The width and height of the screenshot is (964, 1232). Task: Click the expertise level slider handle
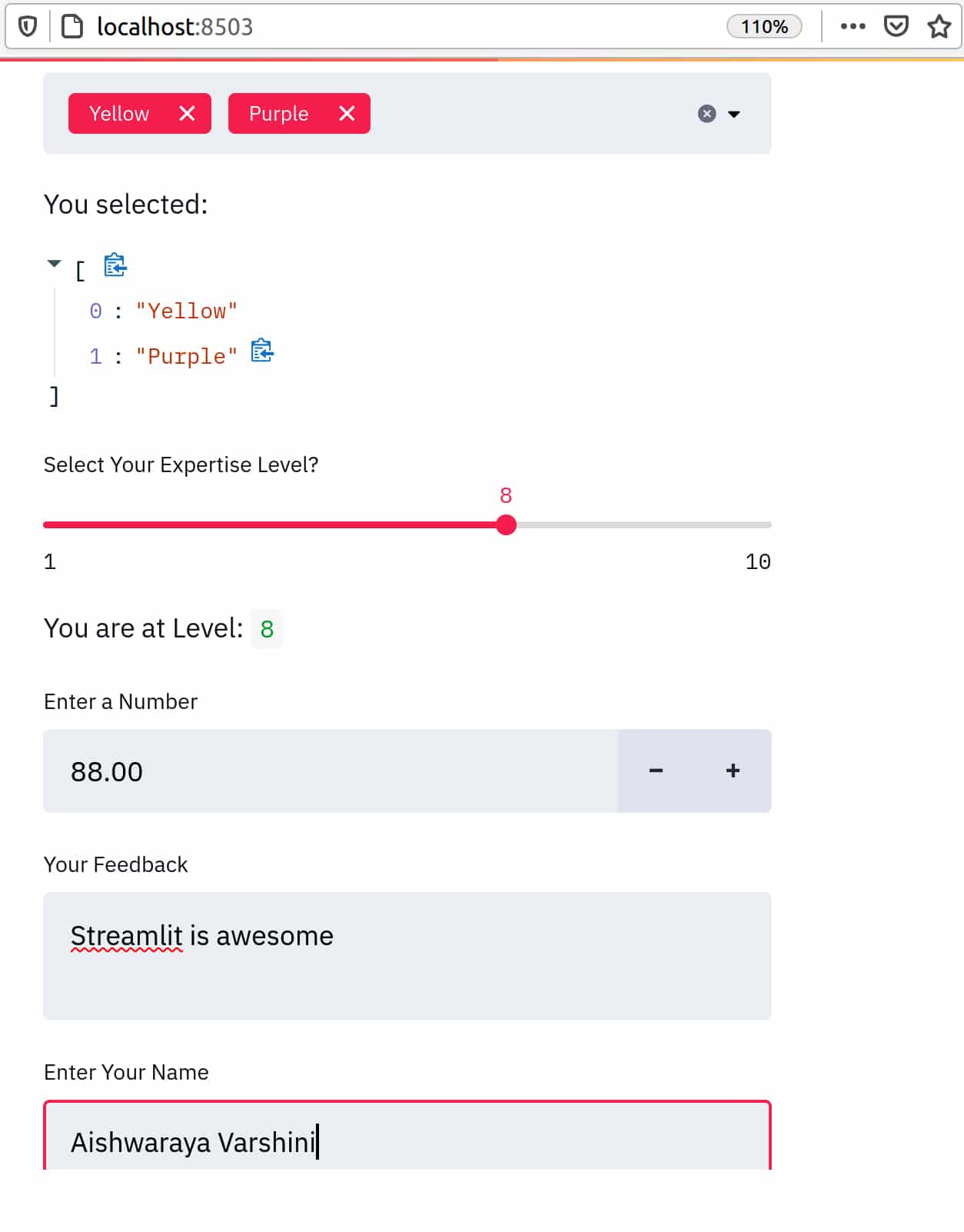[x=506, y=525]
